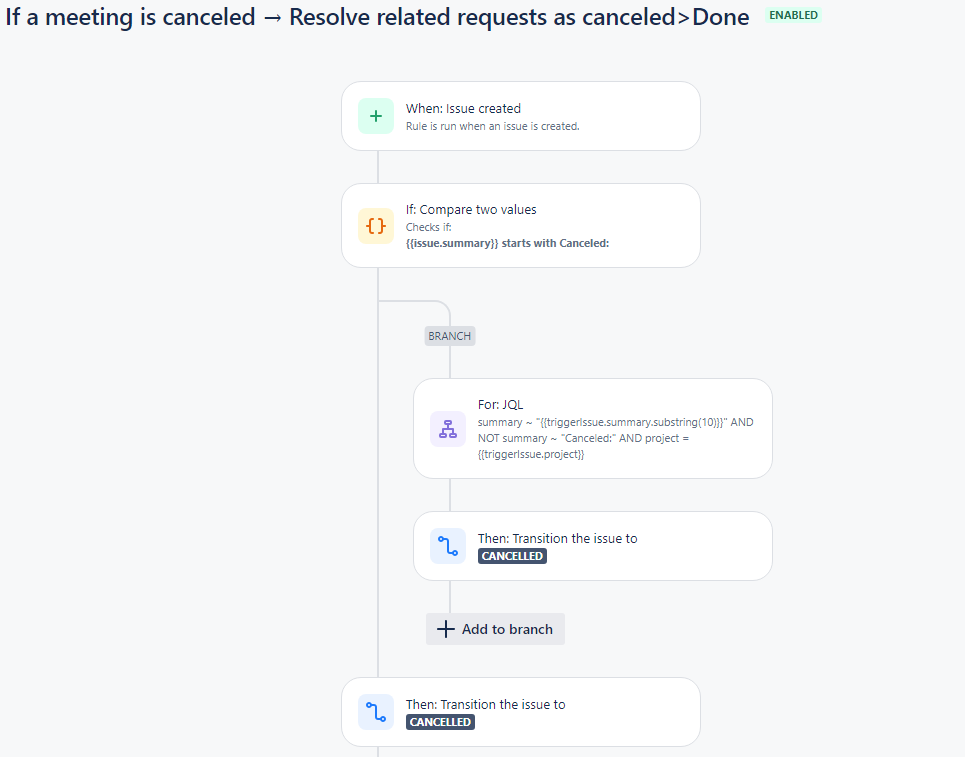Click the plus icon in Add to branch

click(445, 629)
